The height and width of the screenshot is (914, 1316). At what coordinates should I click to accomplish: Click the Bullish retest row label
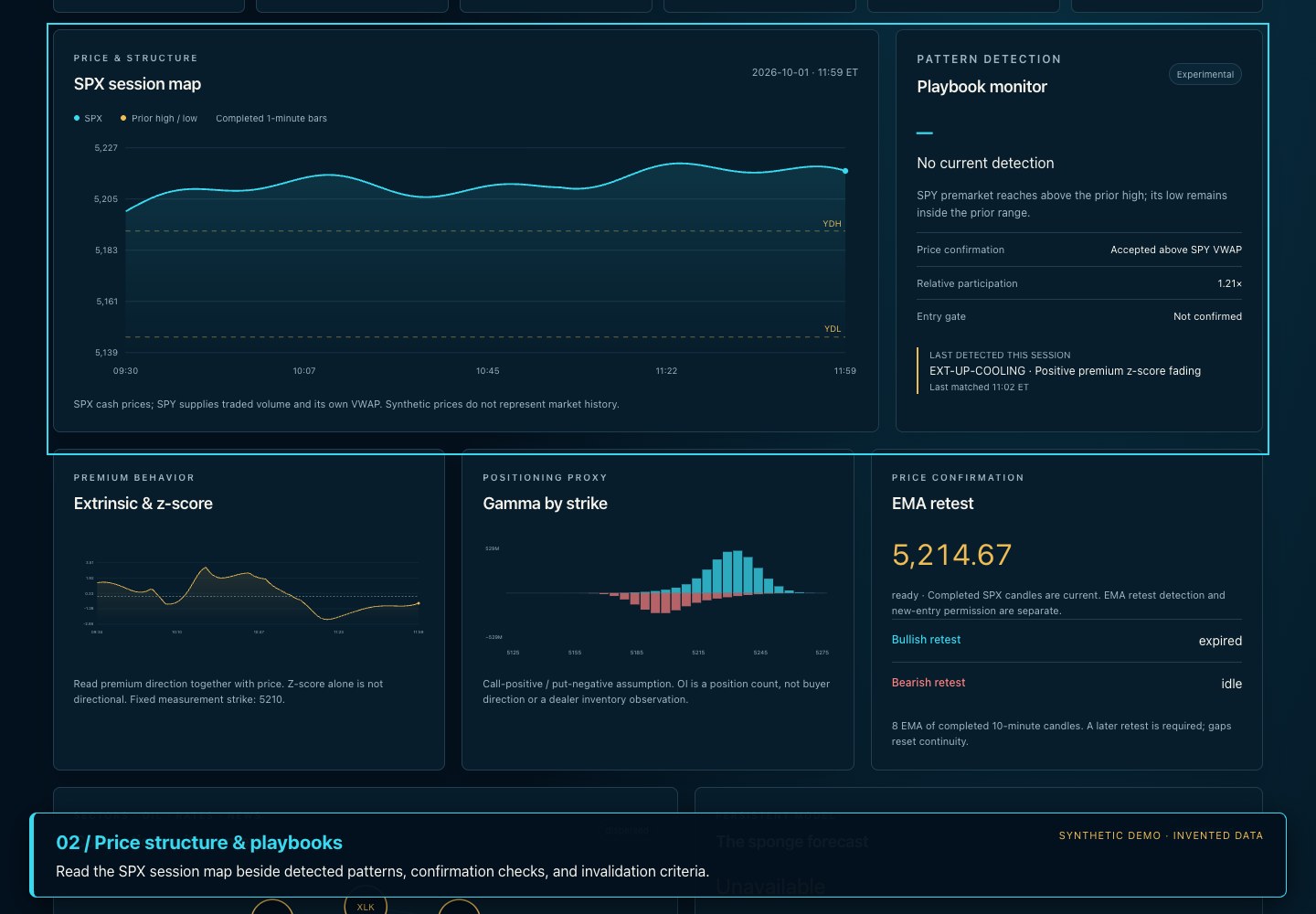click(926, 640)
